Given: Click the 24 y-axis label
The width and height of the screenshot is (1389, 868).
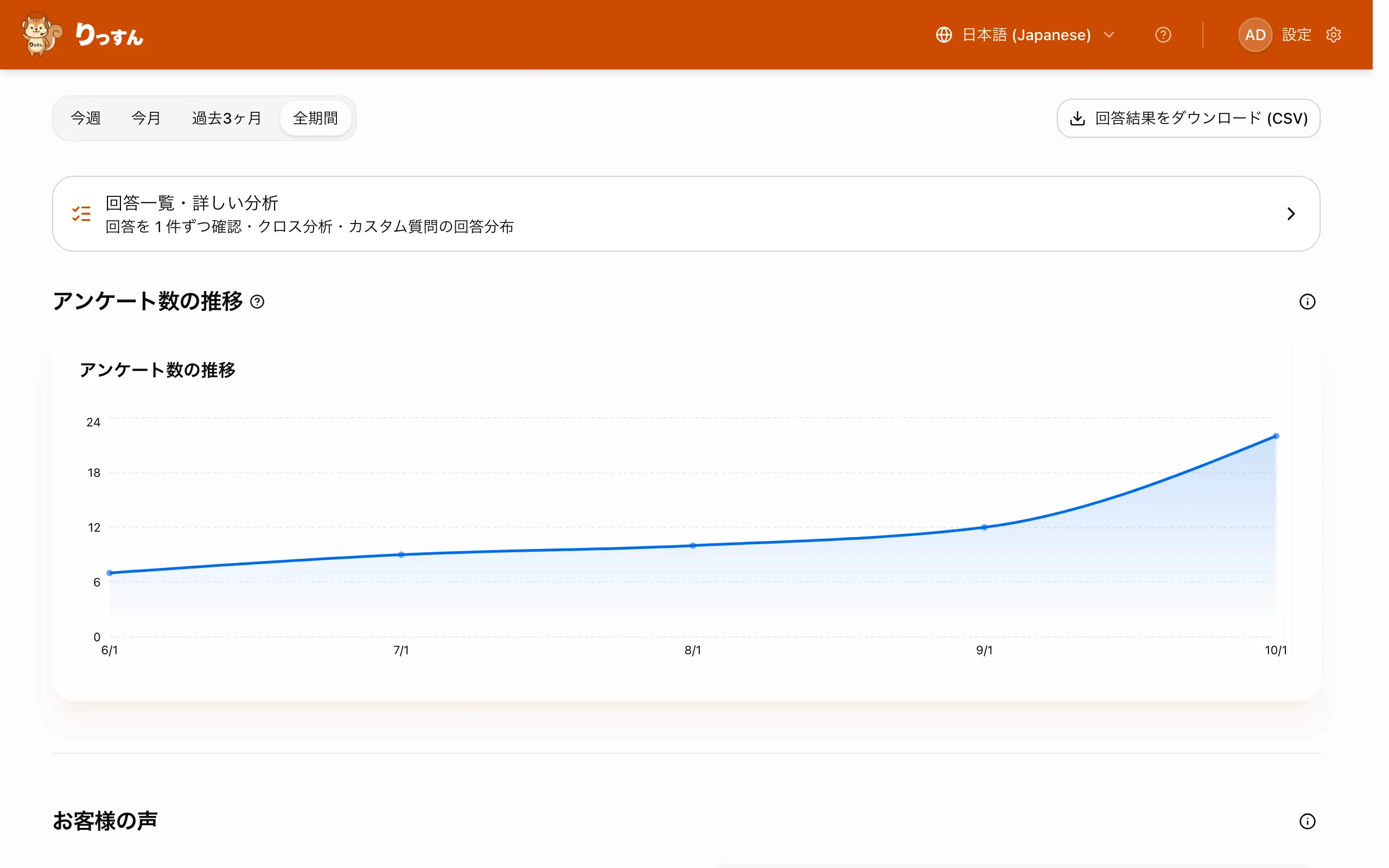Looking at the screenshot, I should tap(93, 423).
